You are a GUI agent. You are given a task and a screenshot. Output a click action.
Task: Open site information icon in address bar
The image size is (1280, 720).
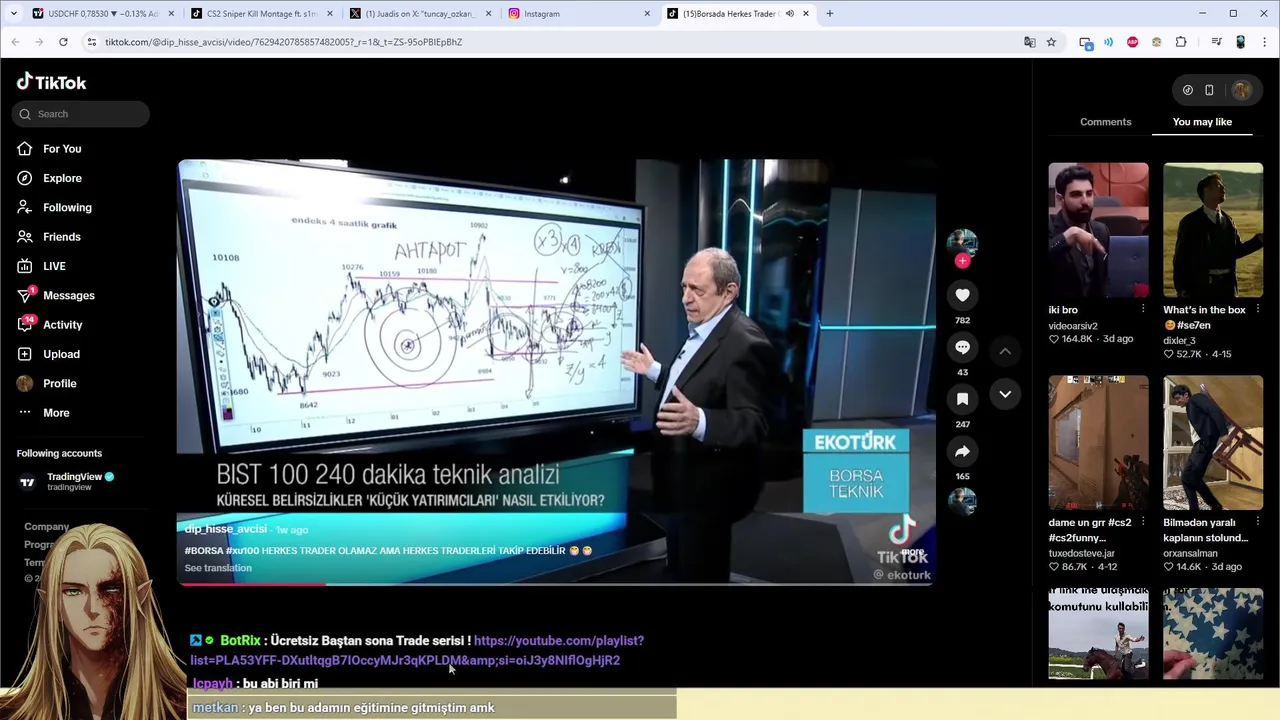pos(91,42)
